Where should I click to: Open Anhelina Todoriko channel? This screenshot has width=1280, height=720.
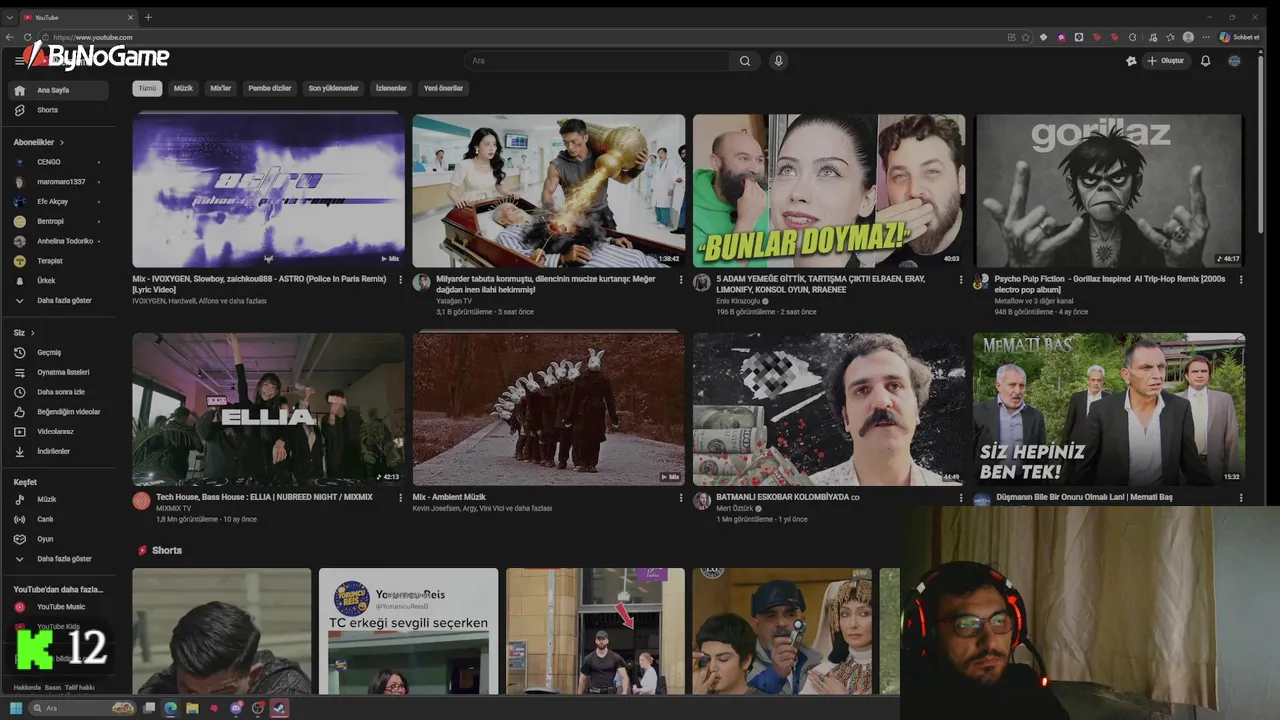point(57,241)
